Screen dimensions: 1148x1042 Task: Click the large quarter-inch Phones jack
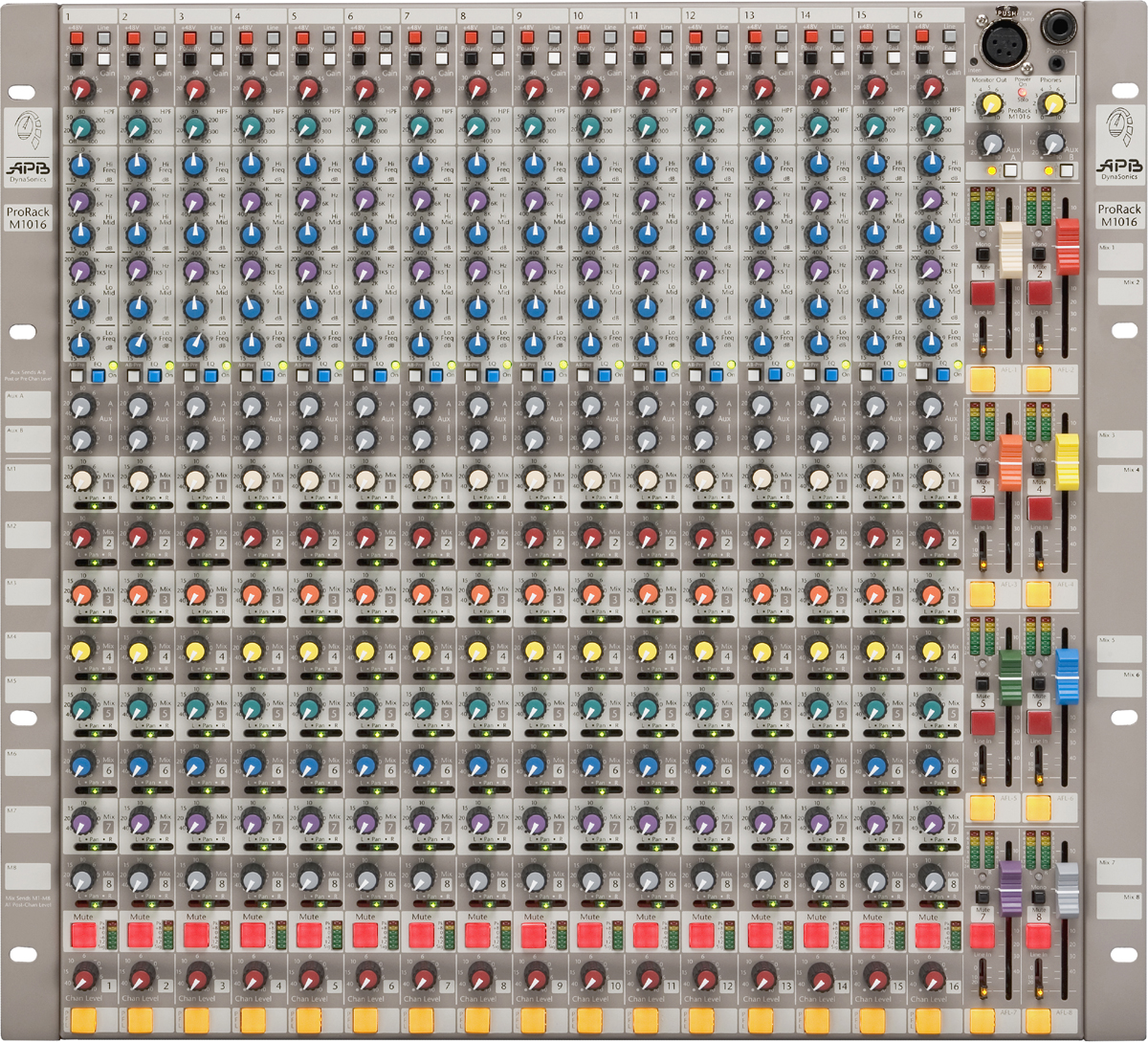point(1059,27)
